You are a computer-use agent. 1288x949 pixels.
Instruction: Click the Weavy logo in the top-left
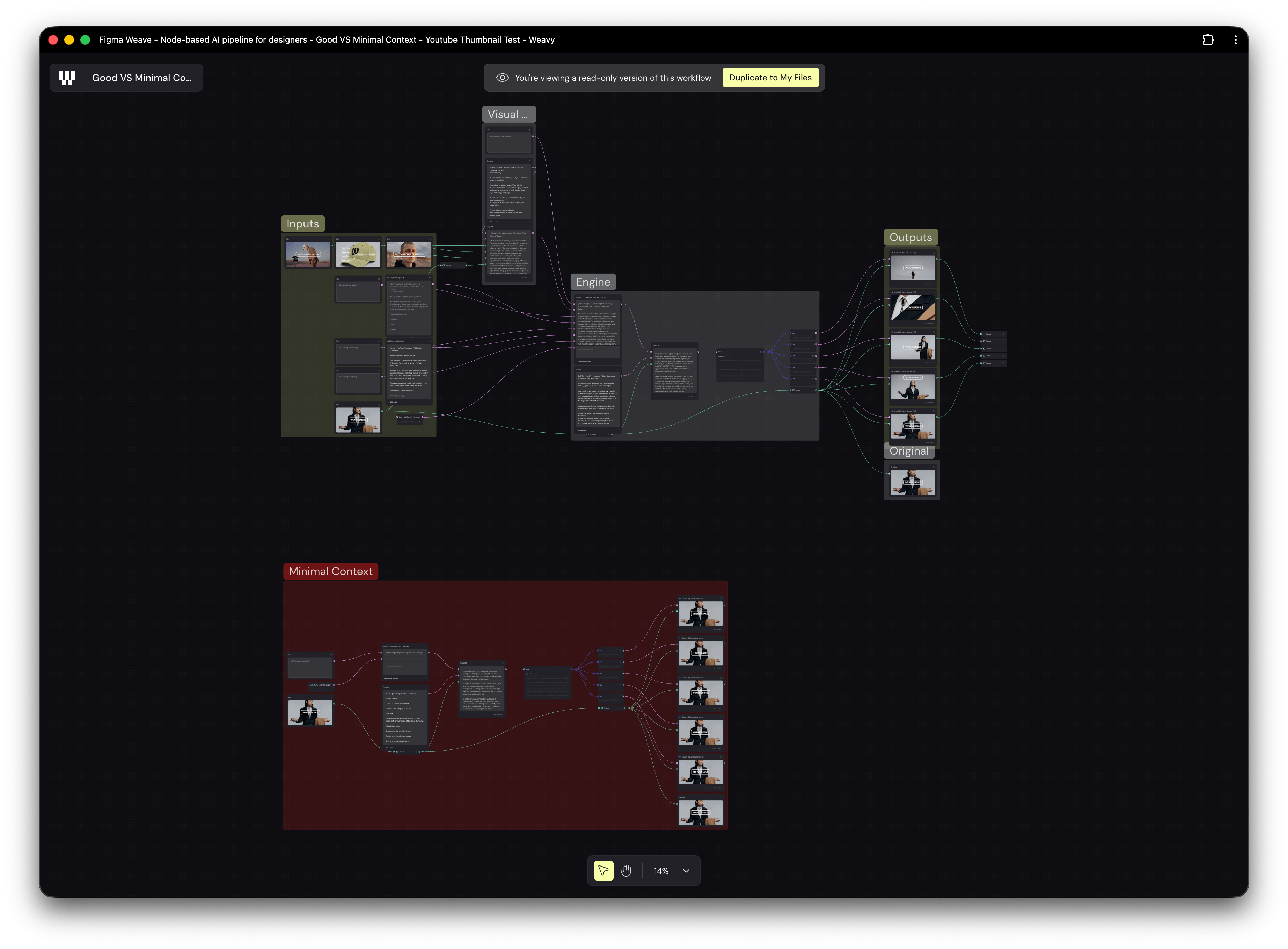point(67,77)
